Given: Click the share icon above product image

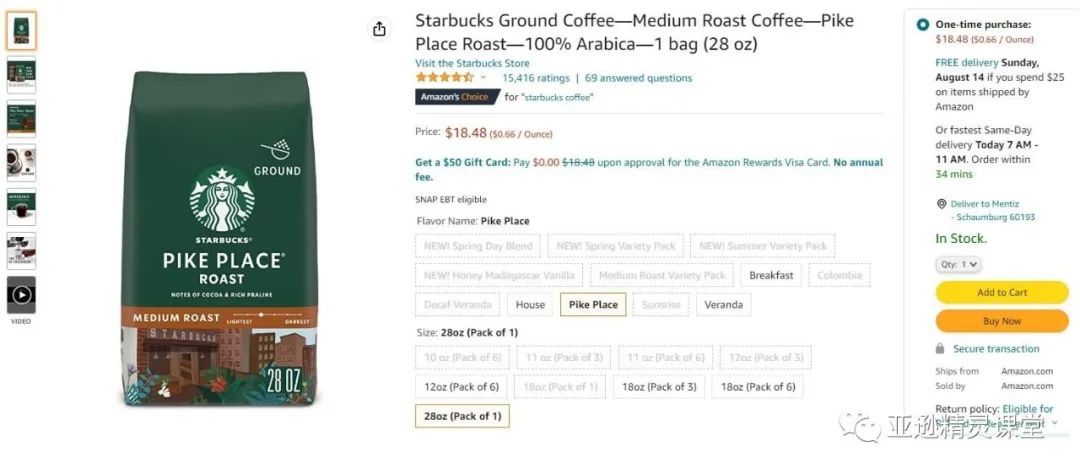Looking at the screenshot, I should [379, 30].
